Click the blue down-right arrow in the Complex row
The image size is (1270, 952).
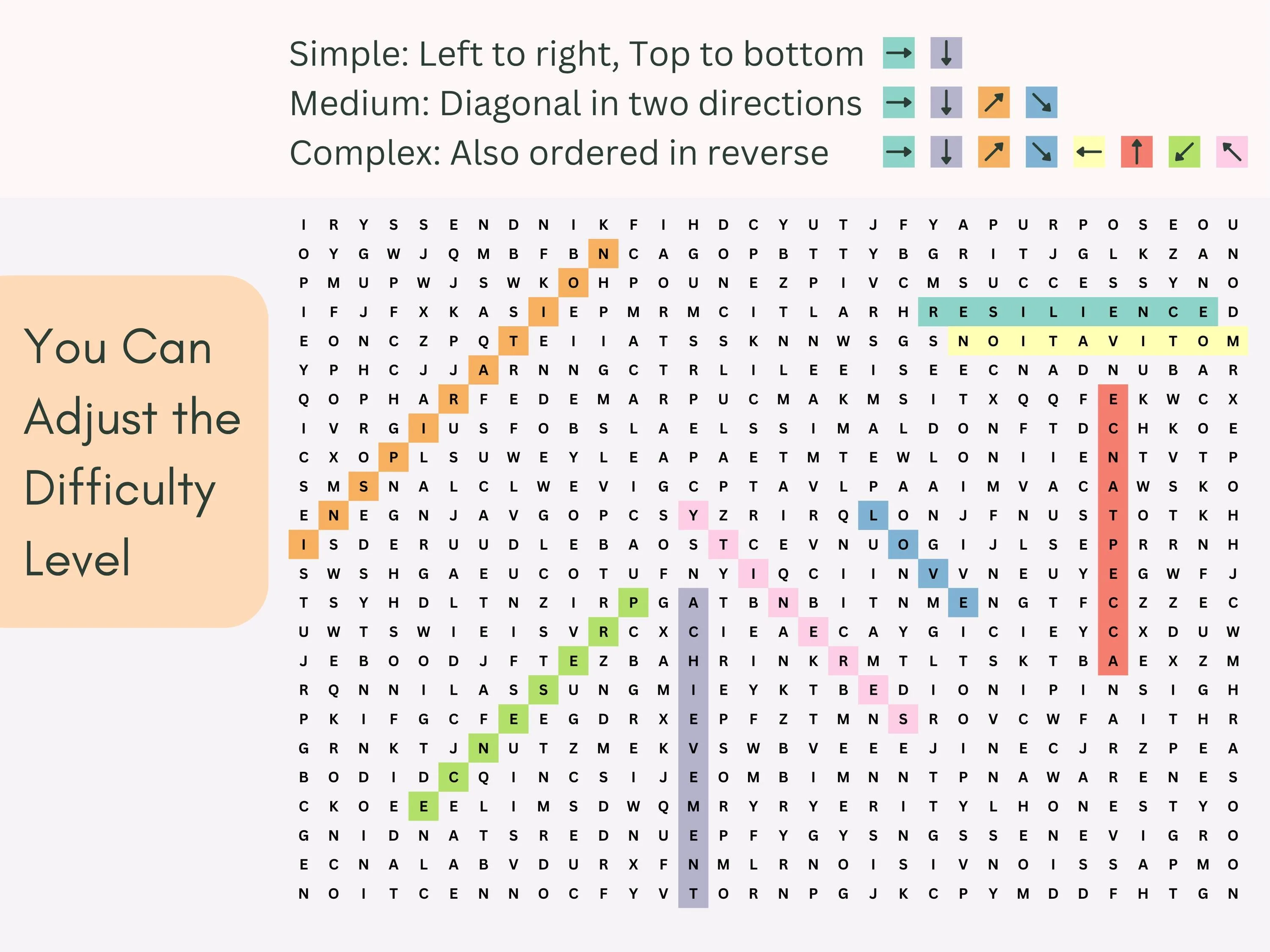(x=1041, y=152)
